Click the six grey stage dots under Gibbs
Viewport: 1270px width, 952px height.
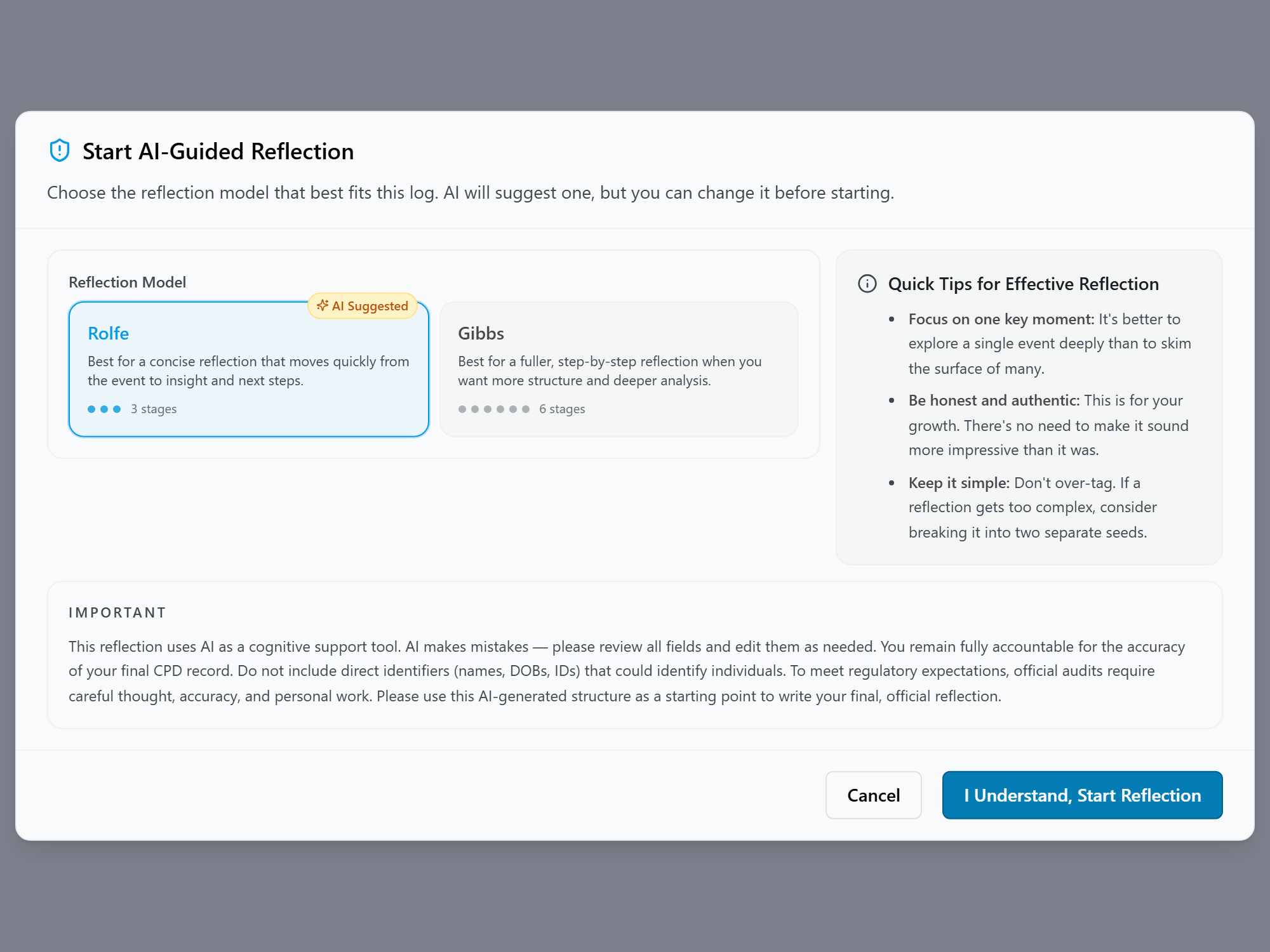pos(494,409)
